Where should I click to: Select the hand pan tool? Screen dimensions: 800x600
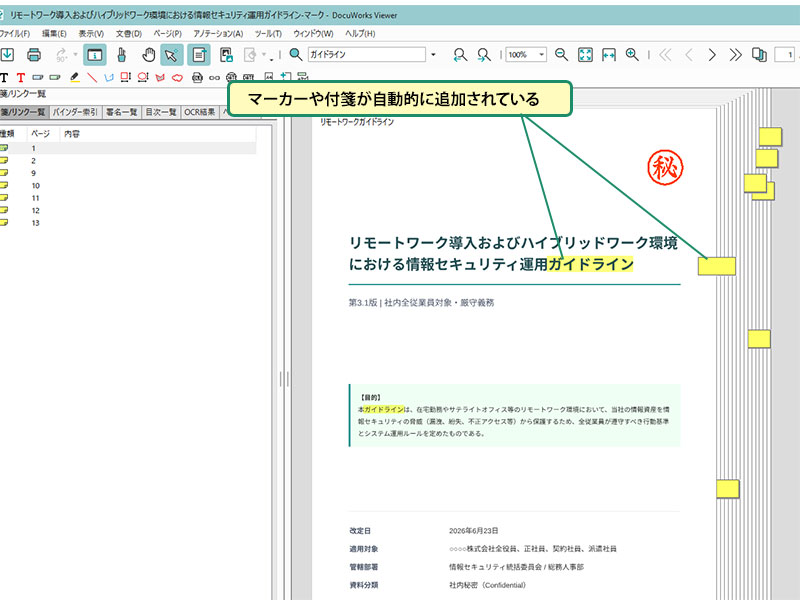(148, 55)
